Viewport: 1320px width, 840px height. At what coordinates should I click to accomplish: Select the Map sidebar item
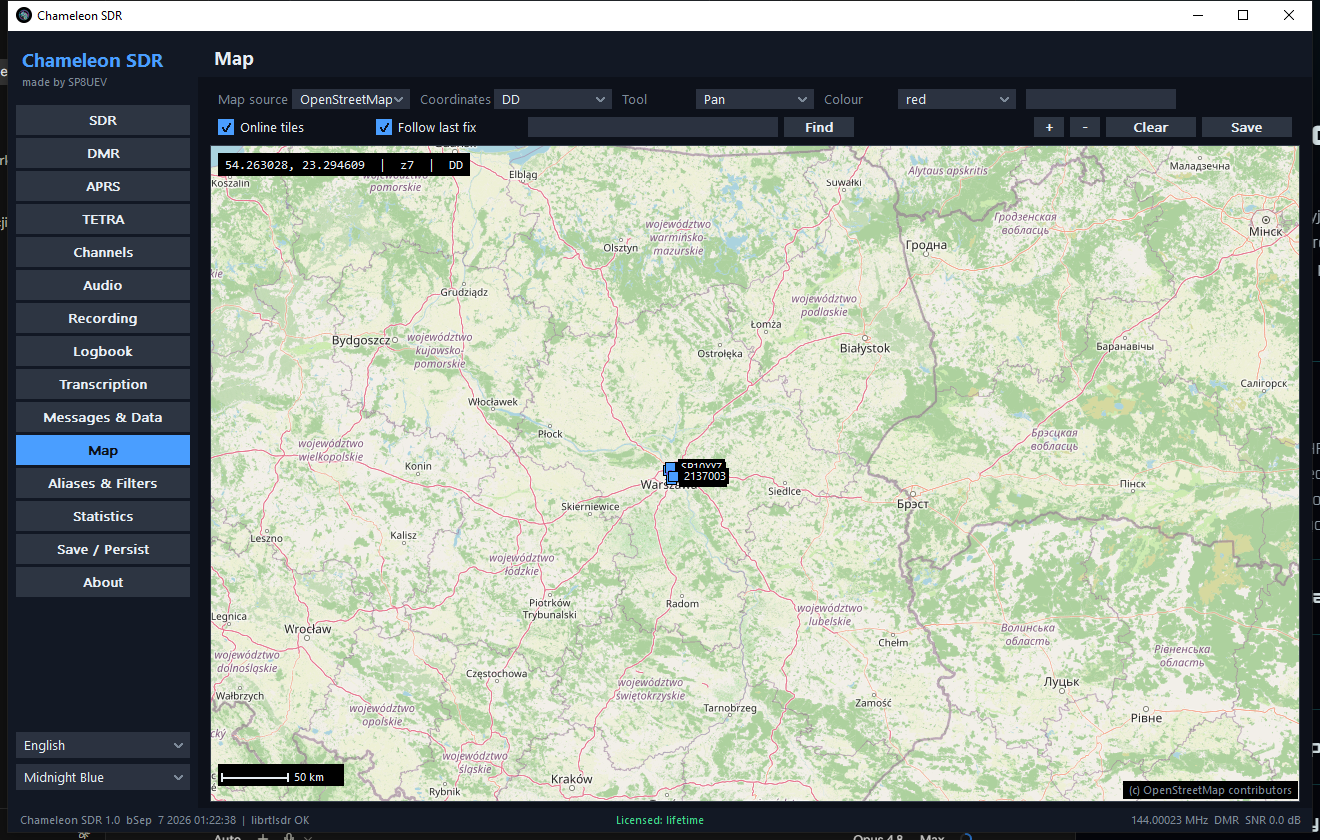pyautogui.click(x=103, y=450)
